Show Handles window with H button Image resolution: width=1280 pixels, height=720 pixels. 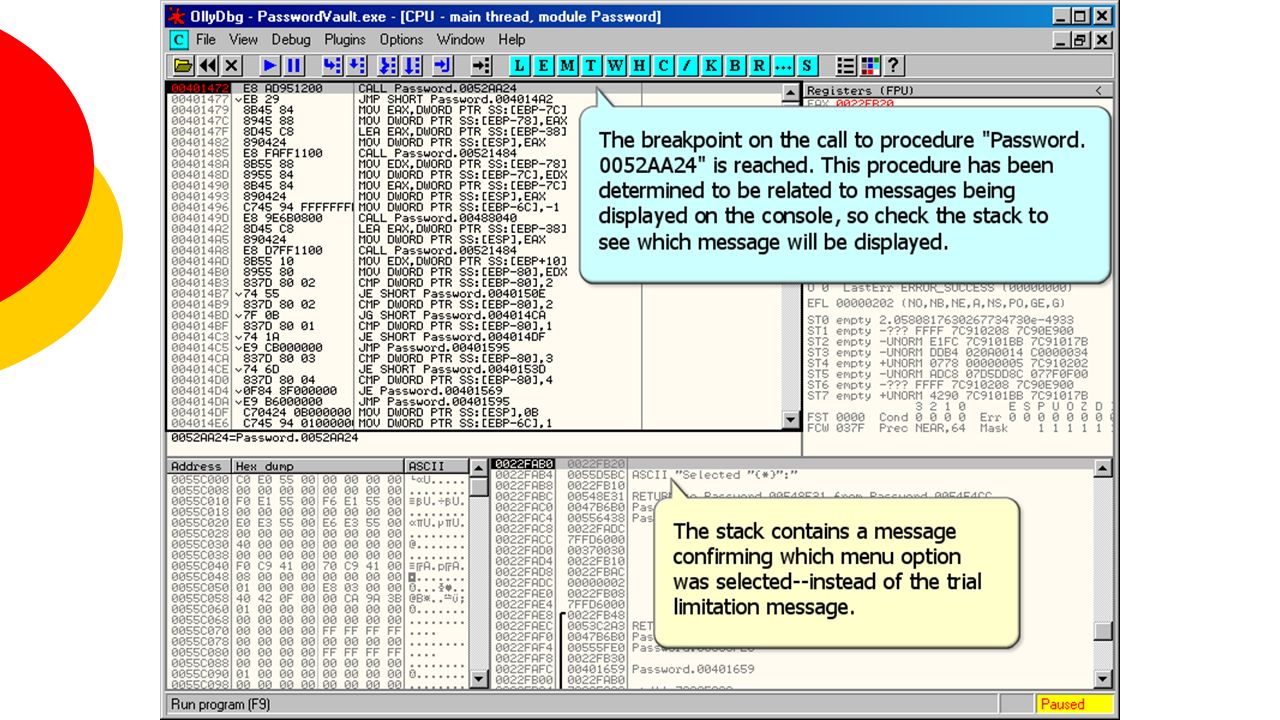coord(639,66)
